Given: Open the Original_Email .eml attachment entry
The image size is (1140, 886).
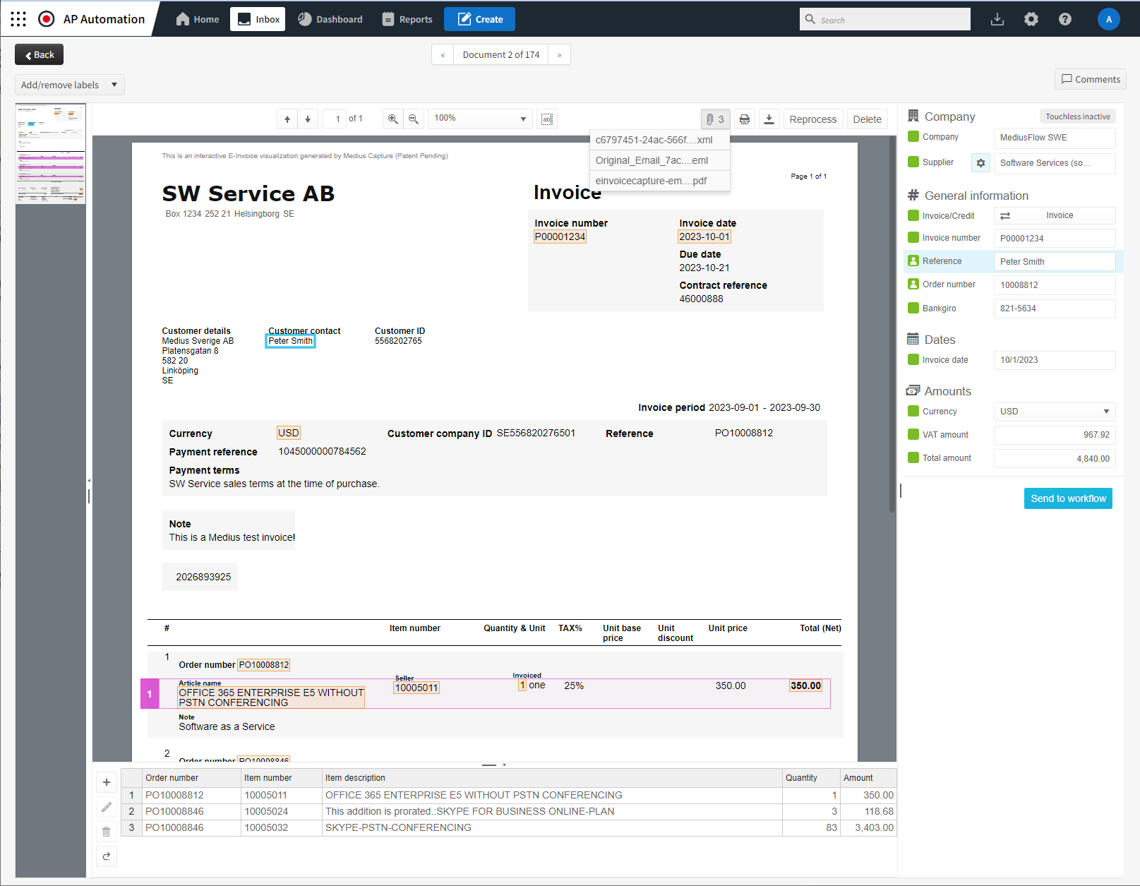Looking at the screenshot, I should point(652,160).
